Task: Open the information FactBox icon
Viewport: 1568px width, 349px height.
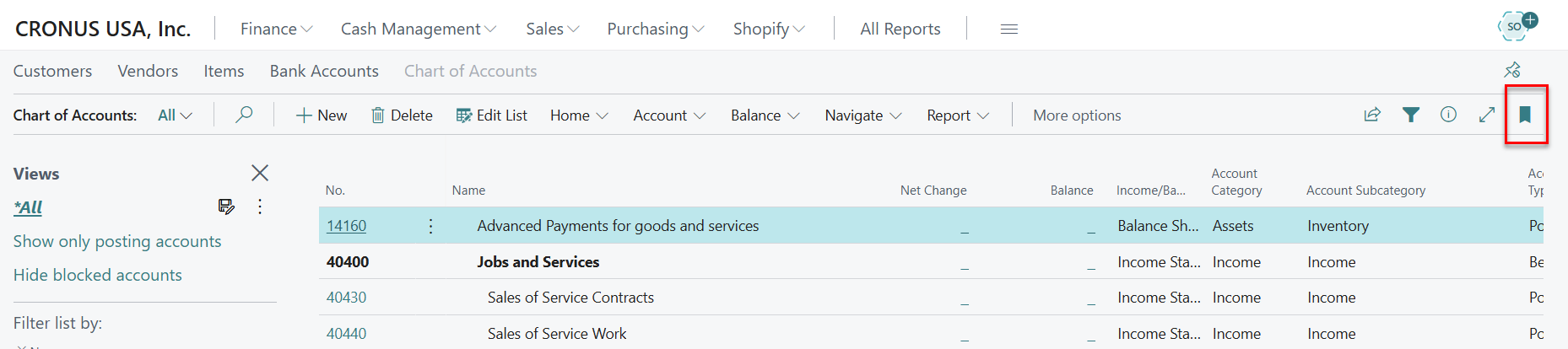Action: point(1448,115)
